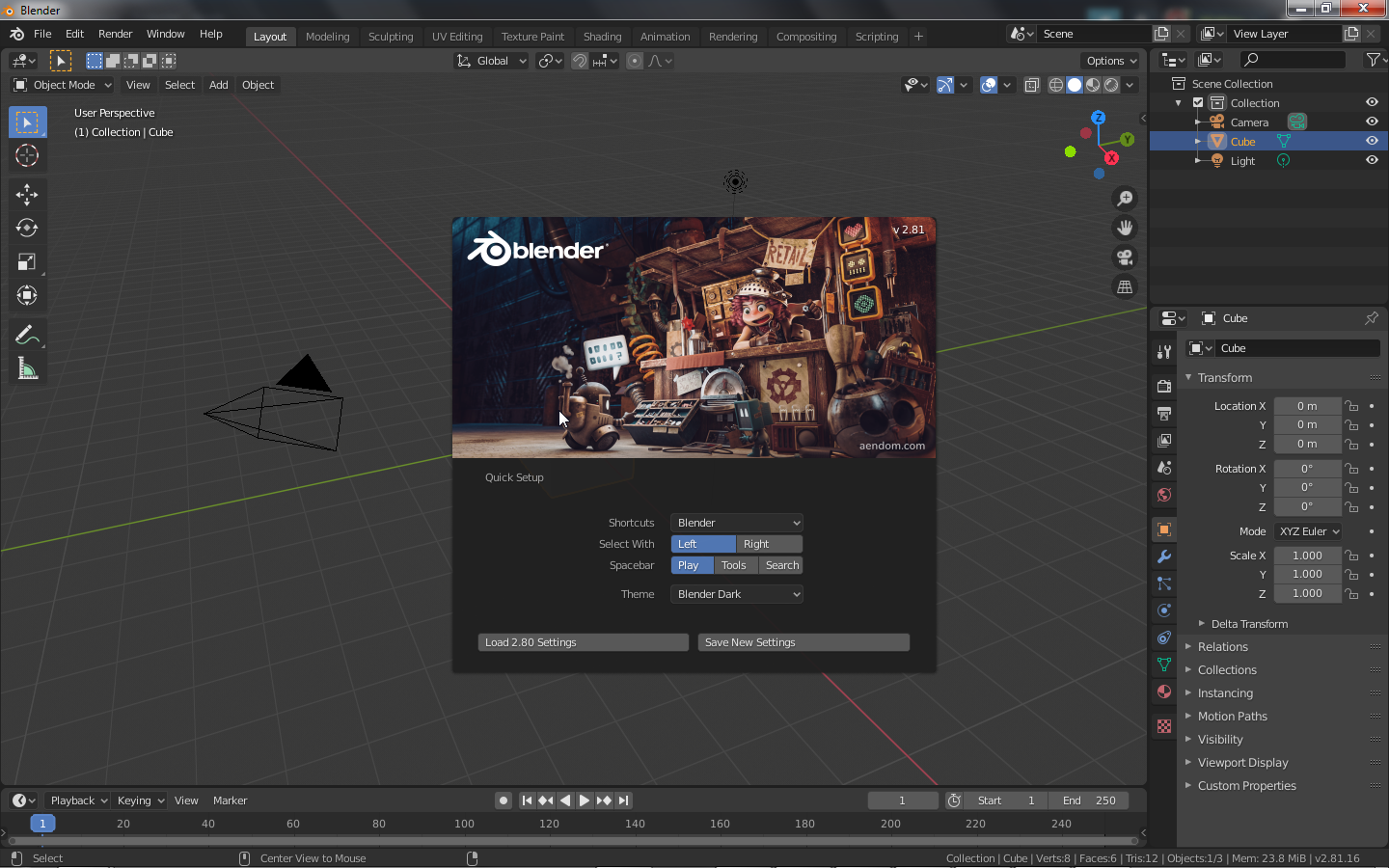Image resolution: width=1389 pixels, height=868 pixels.
Task: Open the Modifier wrench properties tab
Action: tap(1164, 556)
